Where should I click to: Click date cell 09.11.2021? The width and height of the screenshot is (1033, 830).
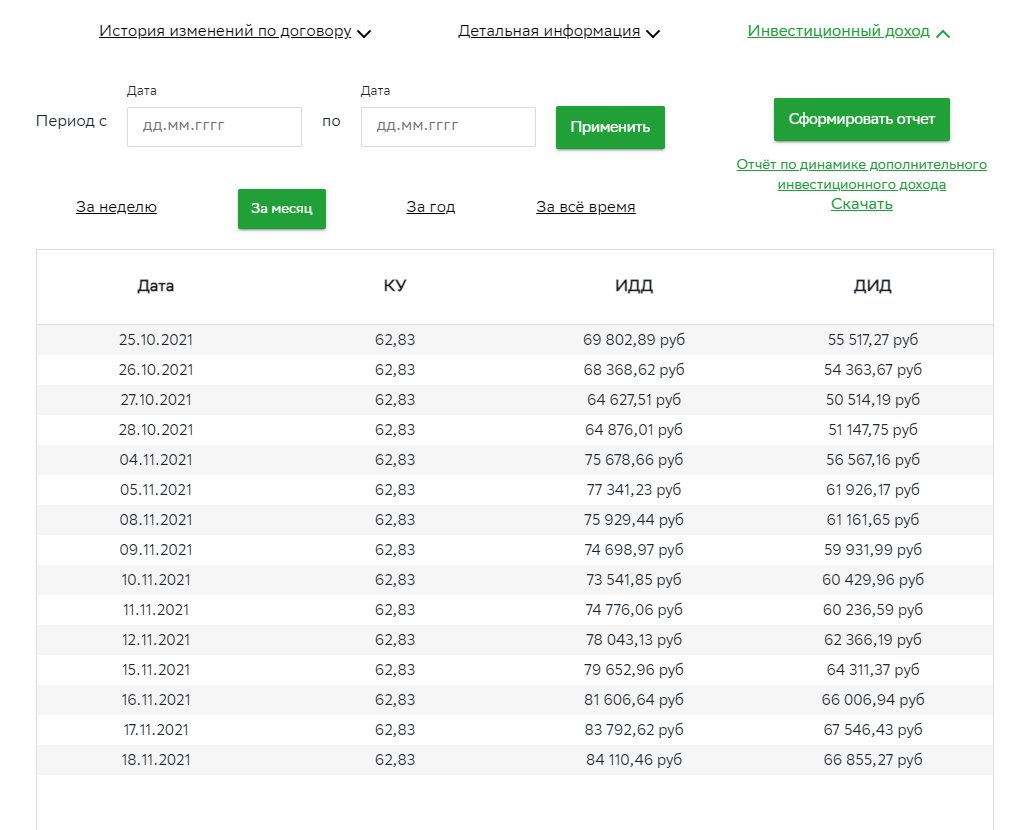[x=155, y=550]
